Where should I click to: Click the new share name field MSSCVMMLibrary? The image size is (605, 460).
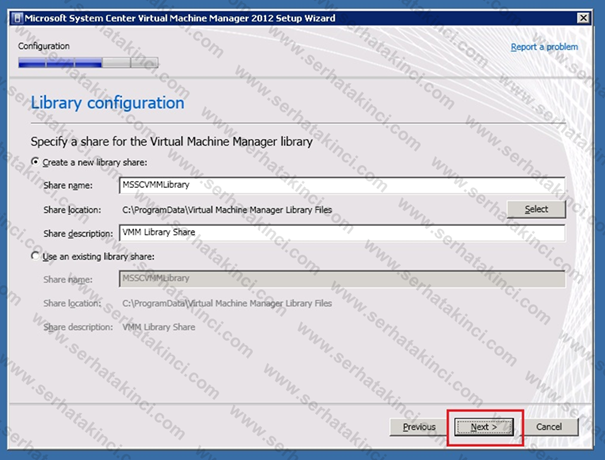click(342, 186)
